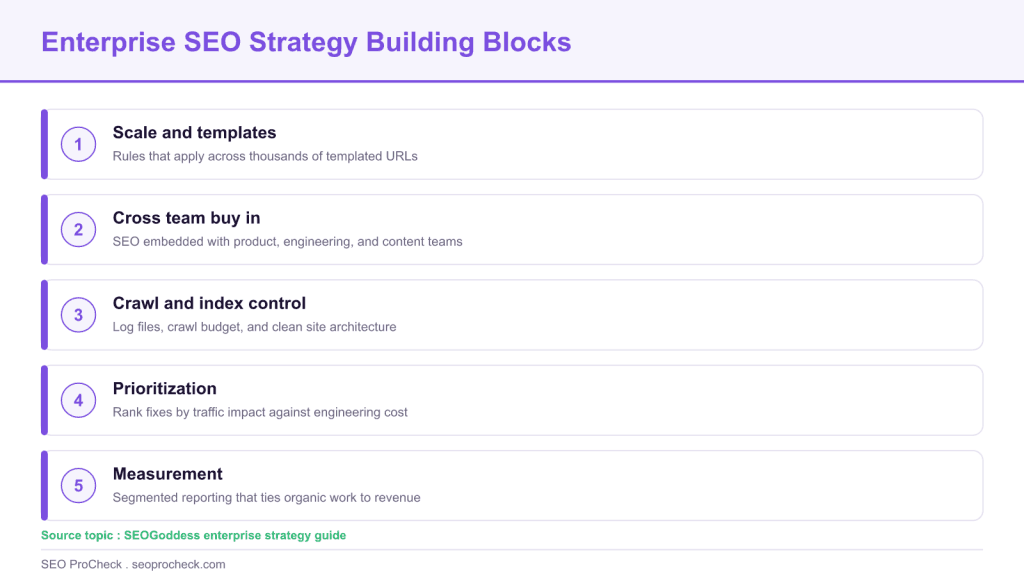Click the slide title 'Enterprise SEO Strategy Building Blocks'
The width and height of the screenshot is (1024, 576).
point(306,42)
